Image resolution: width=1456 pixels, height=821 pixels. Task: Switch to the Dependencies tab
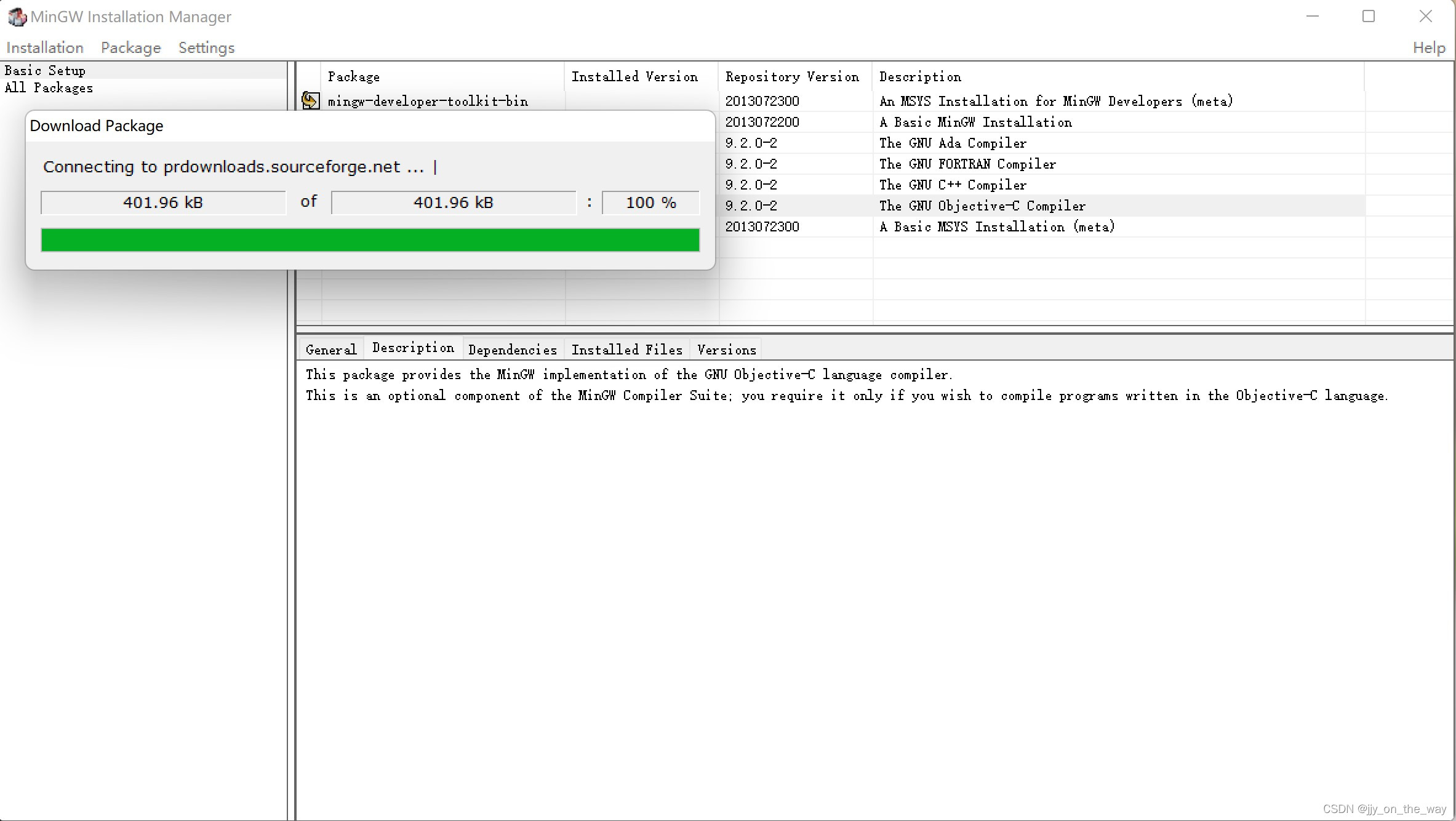click(x=512, y=350)
